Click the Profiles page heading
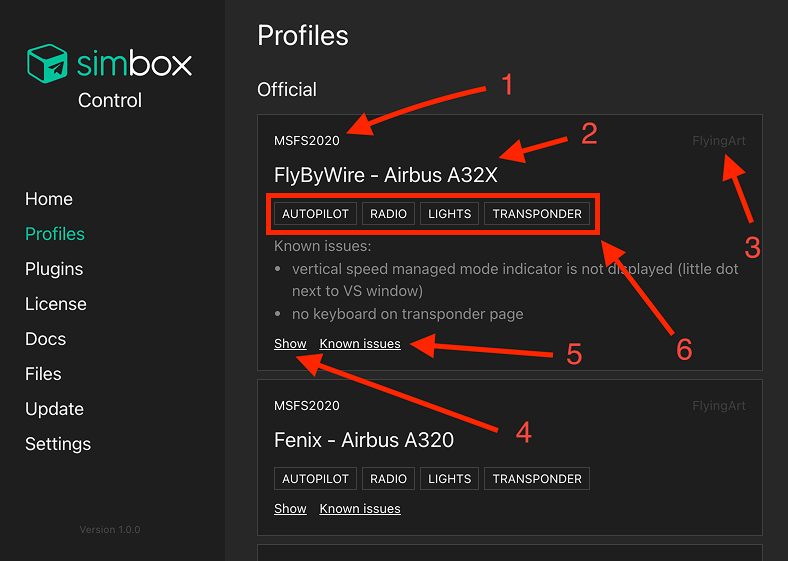The height and width of the screenshot is (561, 788). pyautogui.click(x=303, y=36)
